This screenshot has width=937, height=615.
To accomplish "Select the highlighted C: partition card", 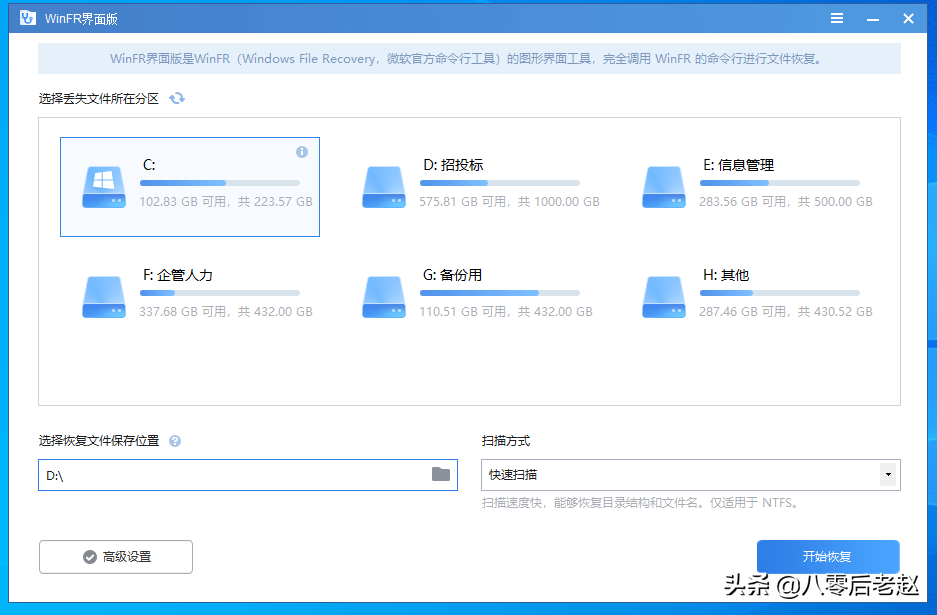I will tap(190, 187).
